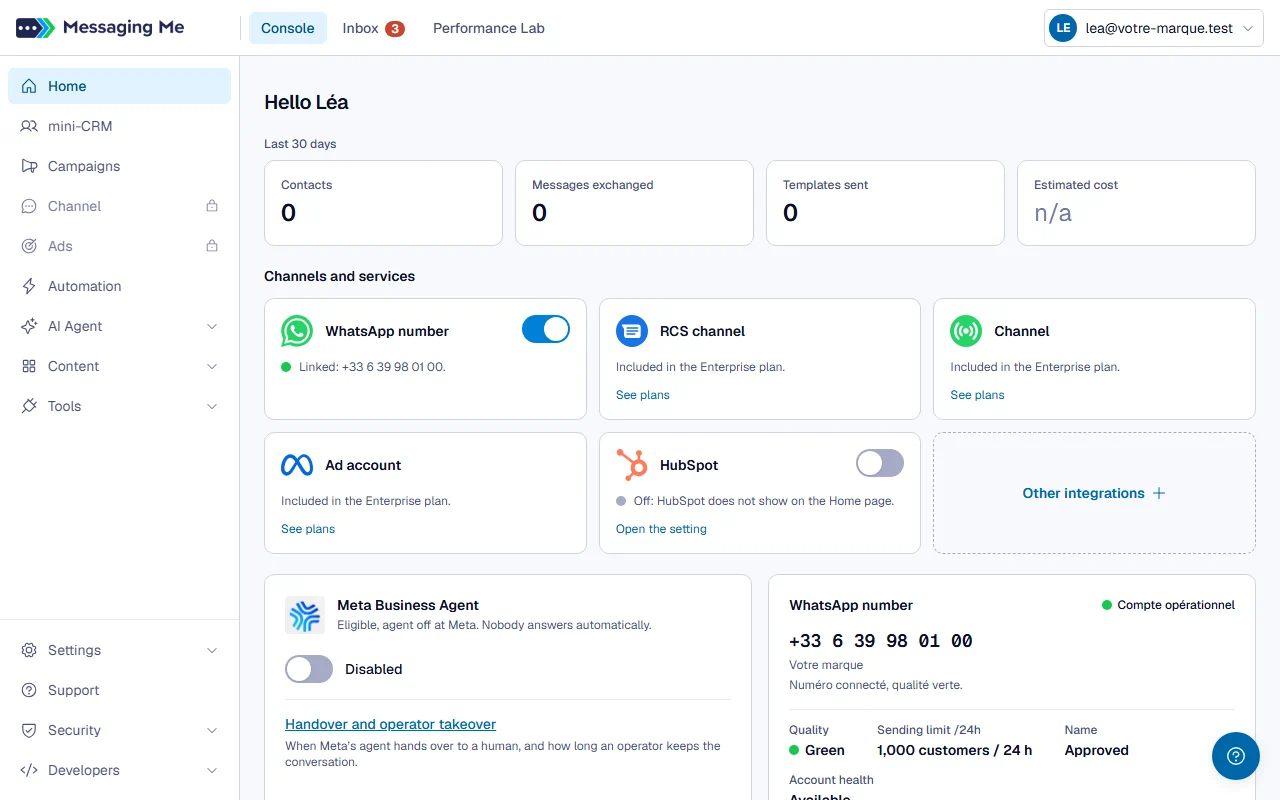
Task: Click See plans under RCS channel
Action: (643, 395)
